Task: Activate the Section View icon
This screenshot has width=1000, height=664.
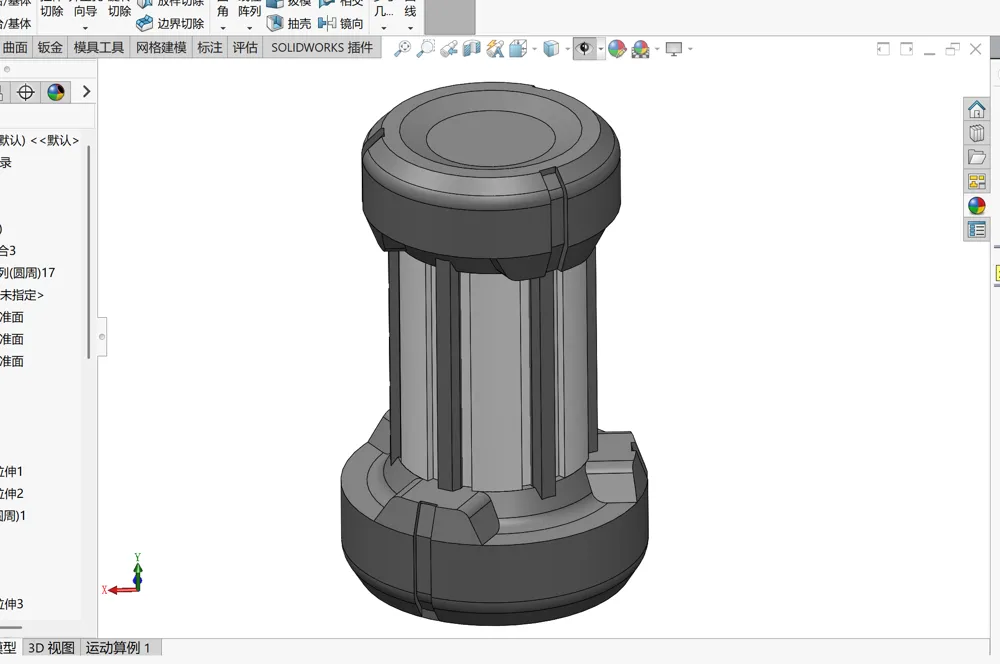Action: (471, 48)
